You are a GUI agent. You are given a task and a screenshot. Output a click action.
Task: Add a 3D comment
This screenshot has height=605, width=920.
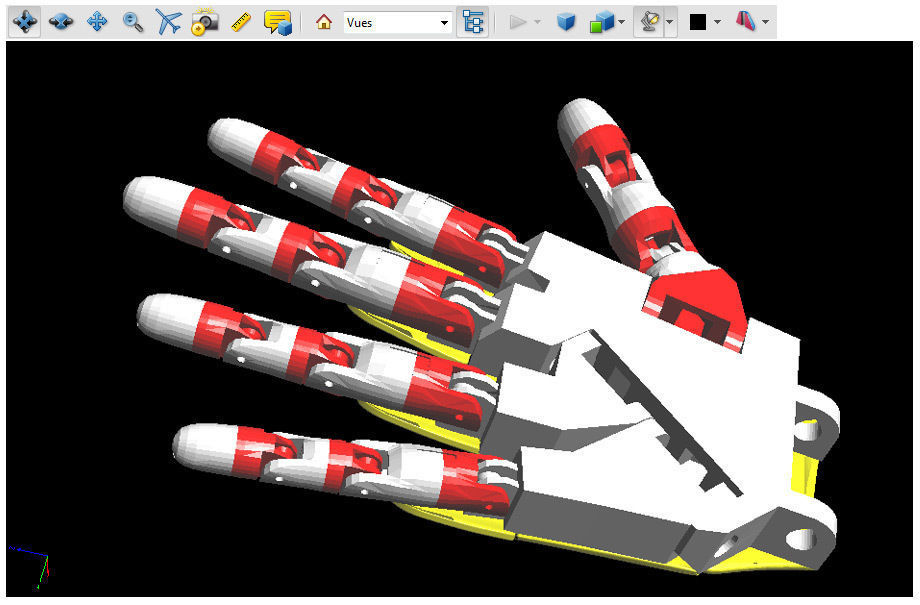pos(278,22)
